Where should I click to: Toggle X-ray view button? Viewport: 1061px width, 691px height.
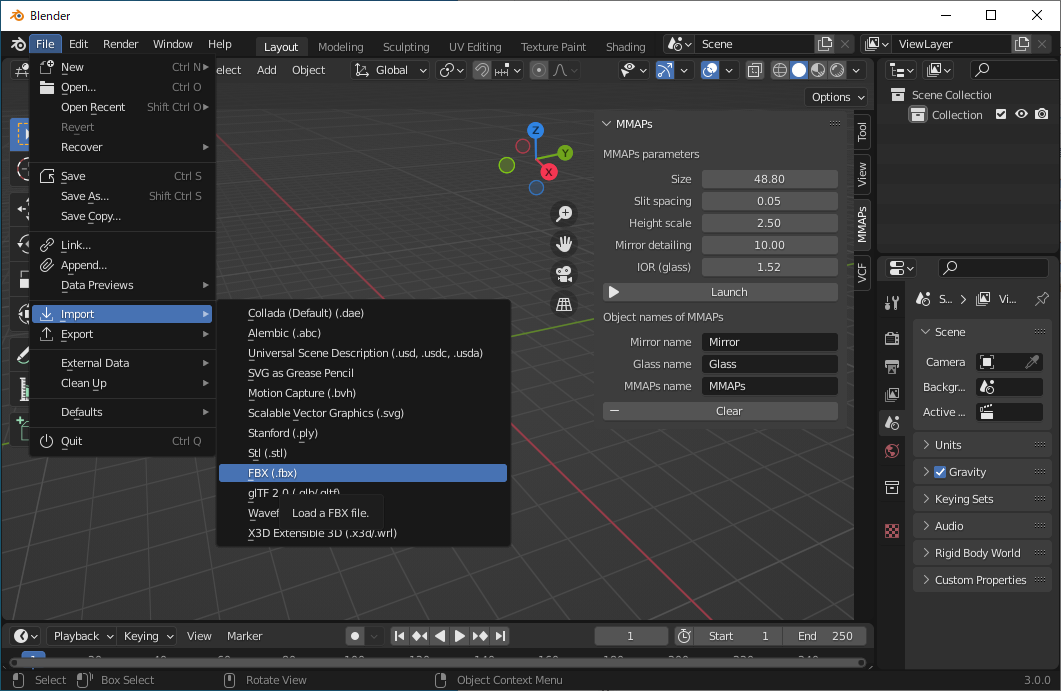tap(754, 70)
